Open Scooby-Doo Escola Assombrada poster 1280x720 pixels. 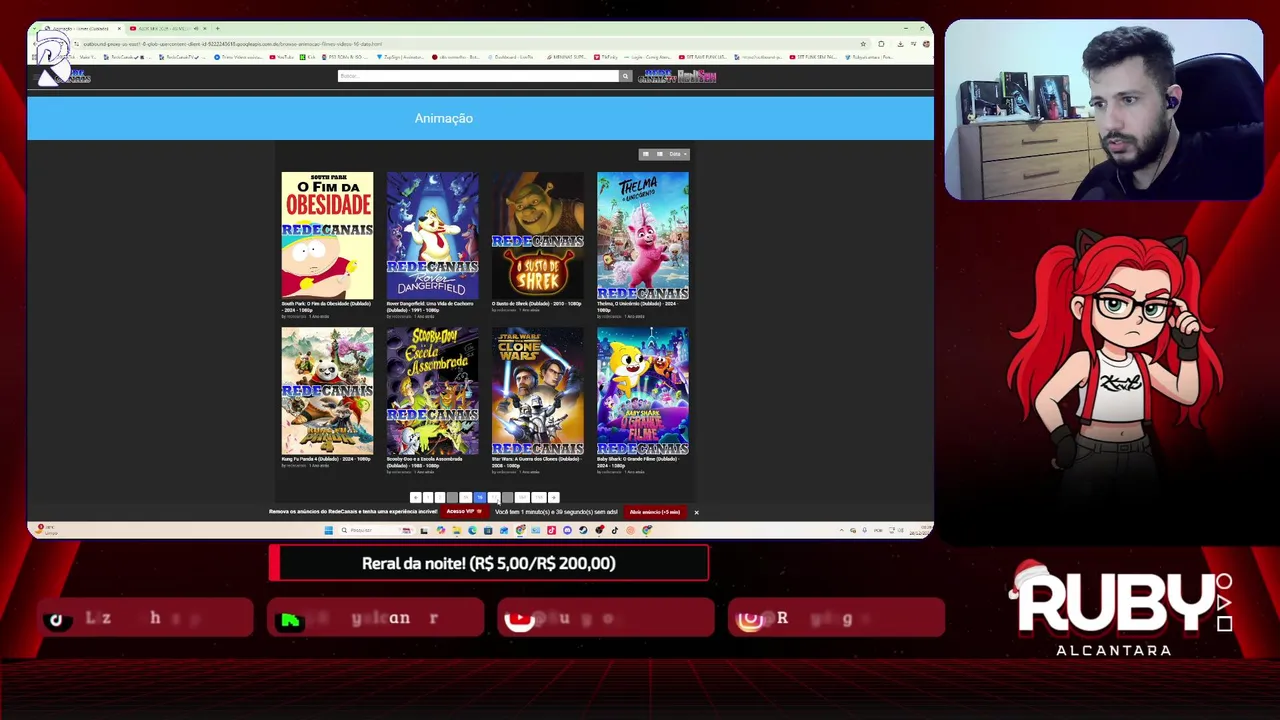432,391
